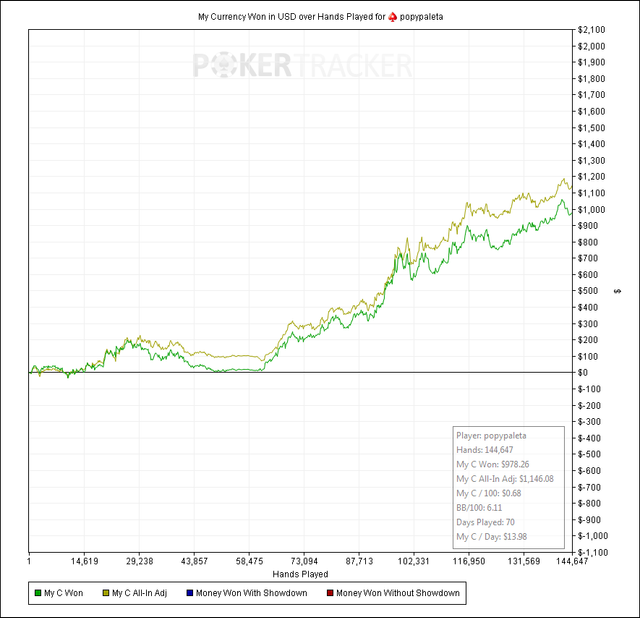Click the My C Won: $978.26 stat
The height and width of the screenshot is (618, 640).
493,464
